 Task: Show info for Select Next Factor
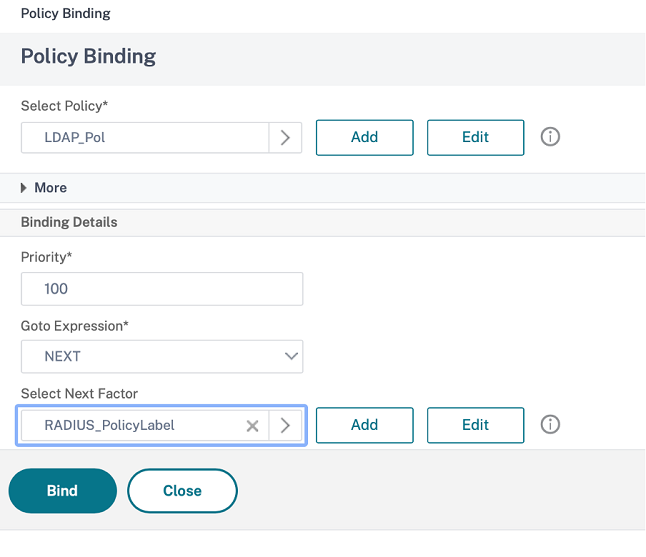tap(549, 425)
